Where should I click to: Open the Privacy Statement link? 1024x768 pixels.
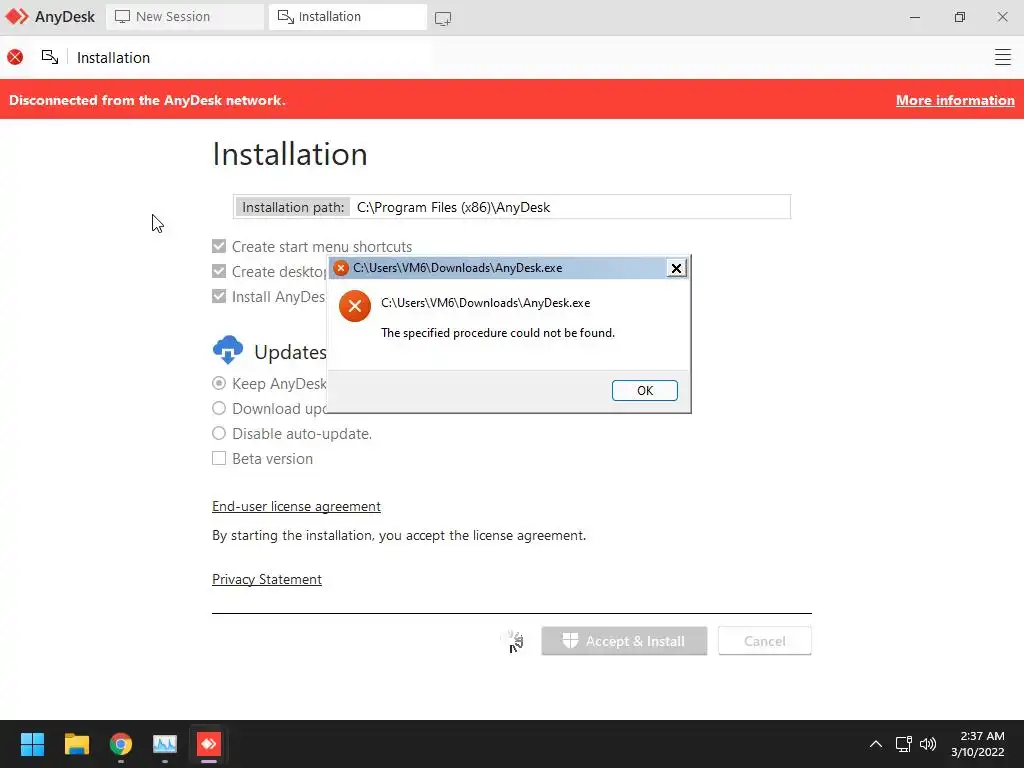266,579
